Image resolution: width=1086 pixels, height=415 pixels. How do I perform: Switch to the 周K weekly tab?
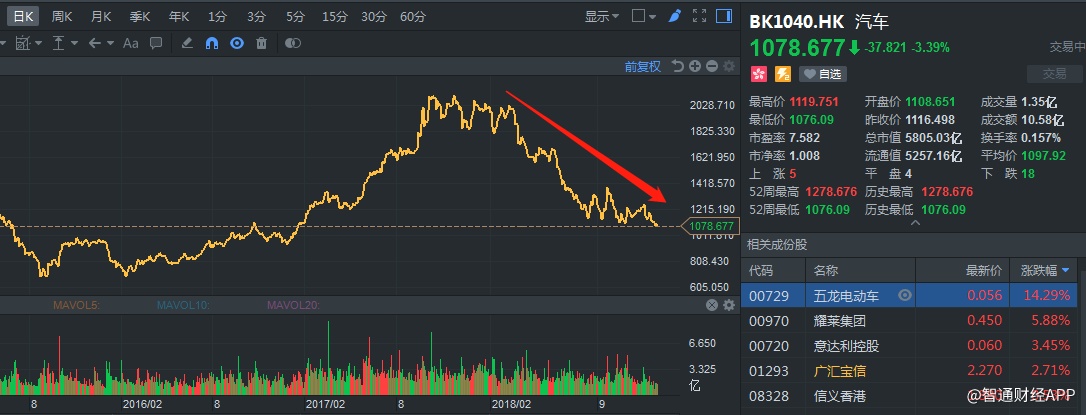(x=62, y=17)
